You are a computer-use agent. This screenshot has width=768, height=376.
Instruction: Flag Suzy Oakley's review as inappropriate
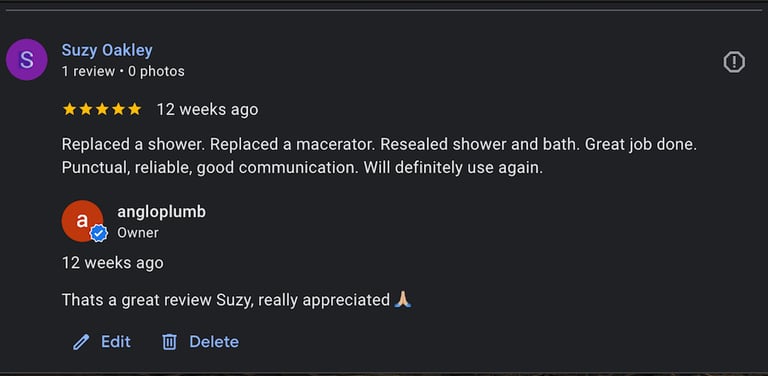point(734,62)
